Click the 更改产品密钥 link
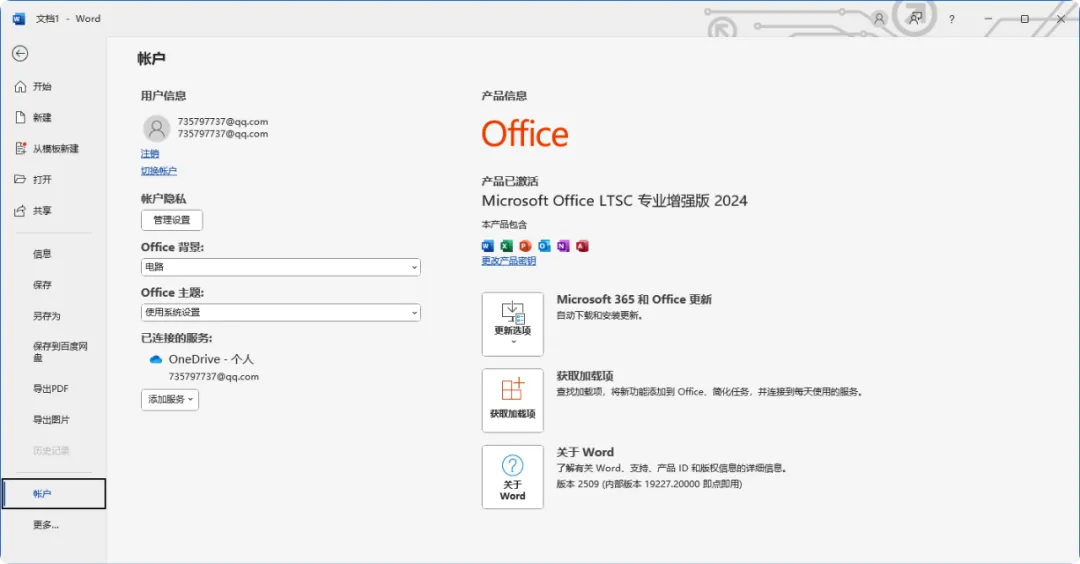Viewport: 1080px width, 564px height. pyautogui.click(x=508, y=261)
